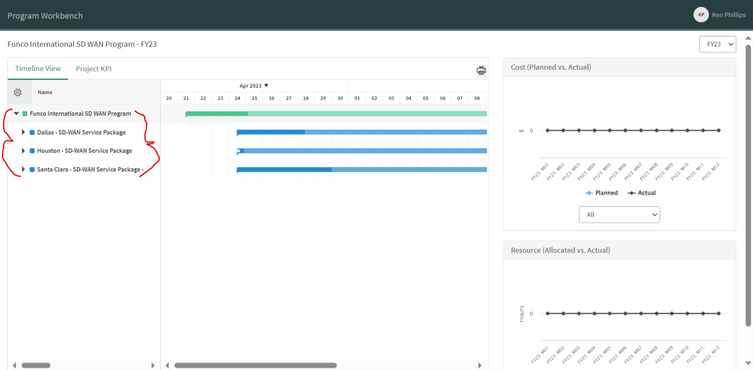Click the Gantt chart horizontal scrollbar thumb

(x=255, y=366)
